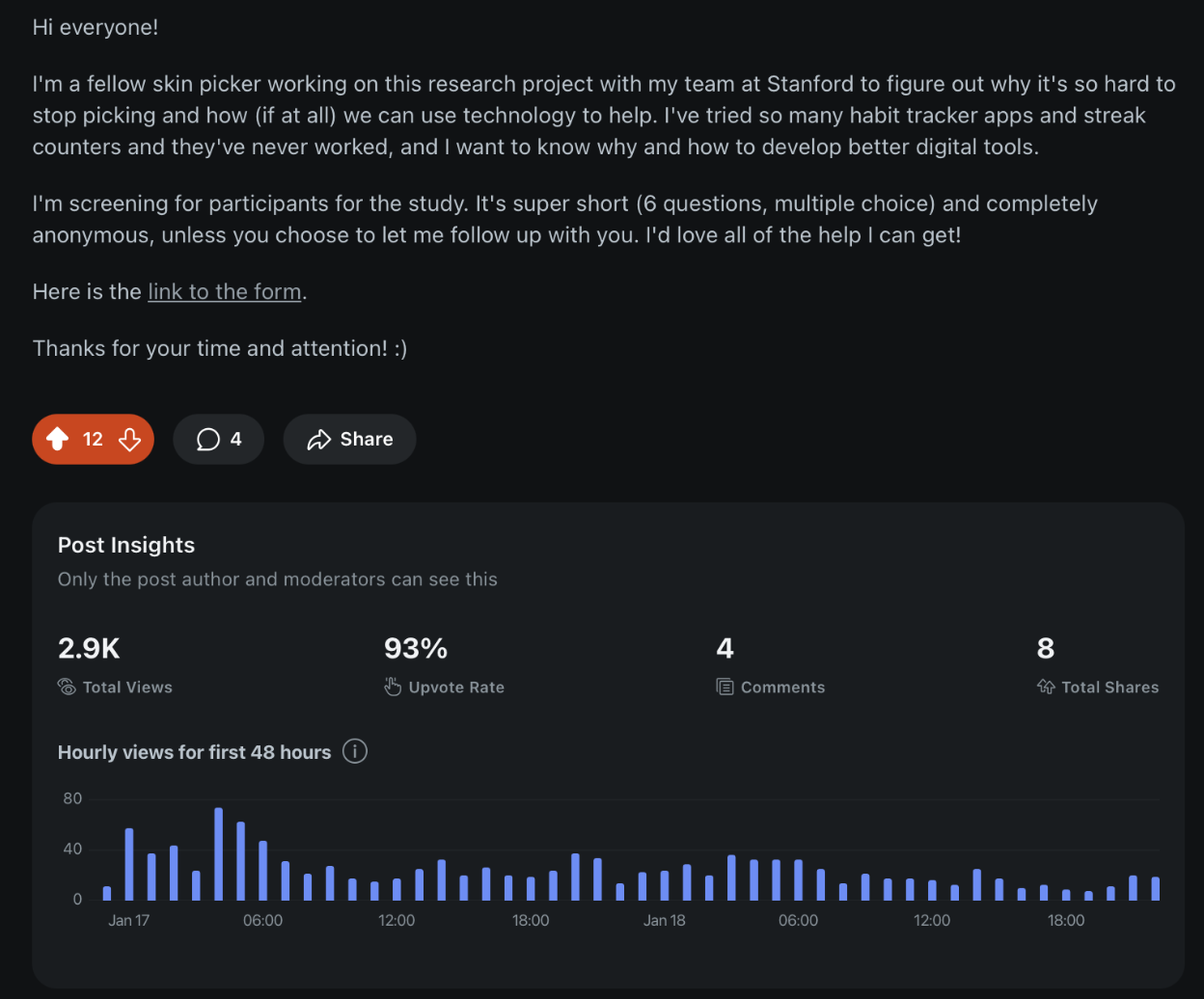Select the tallest bar in the chart
The width and height of the screenshot is (1204, 999).
click(x=218, y=854)
